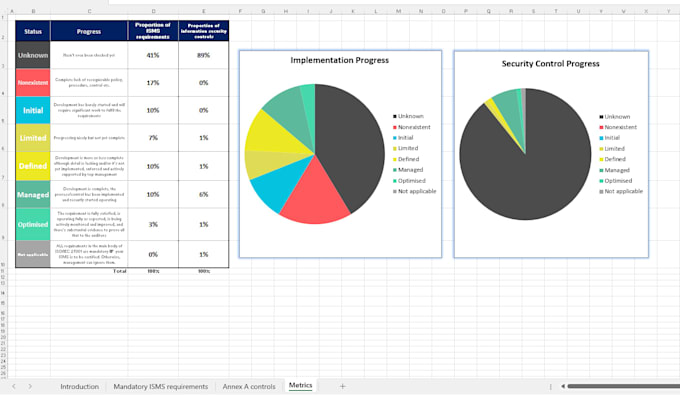Select Proportion of ISMS requirements header
This screenshot has width=680, height=395.
[x=153, y=31]
